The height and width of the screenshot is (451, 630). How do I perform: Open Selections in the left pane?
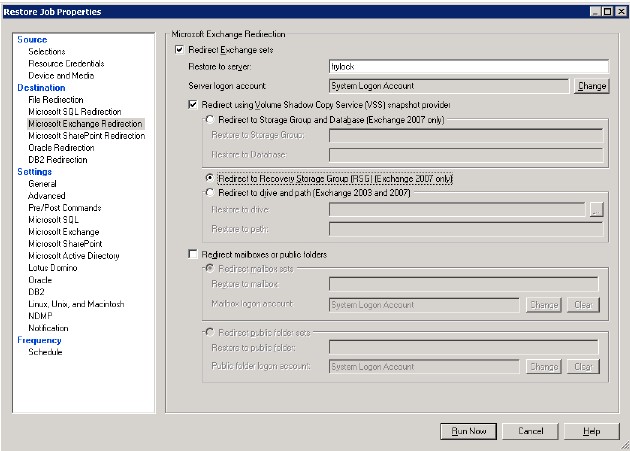click(47, 51)
